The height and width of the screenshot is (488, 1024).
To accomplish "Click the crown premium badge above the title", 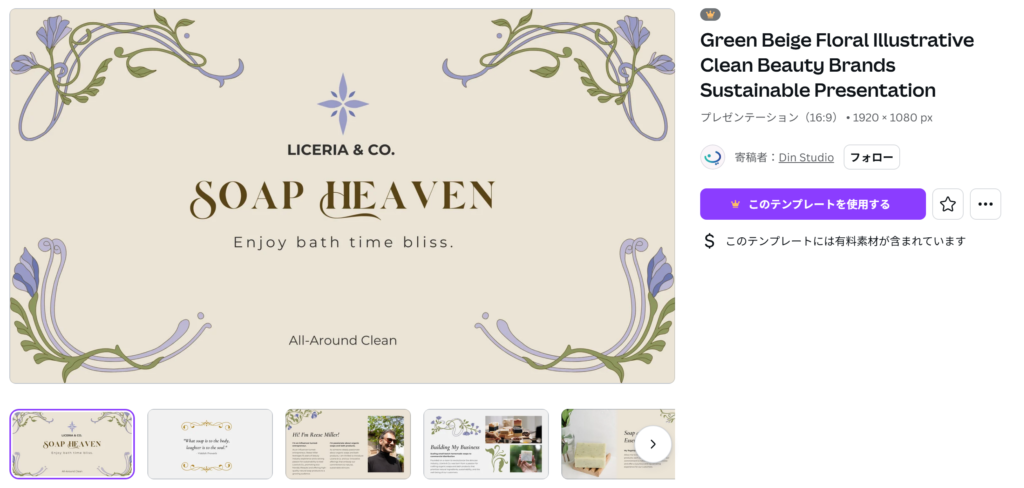I will [x=710, y=15].
